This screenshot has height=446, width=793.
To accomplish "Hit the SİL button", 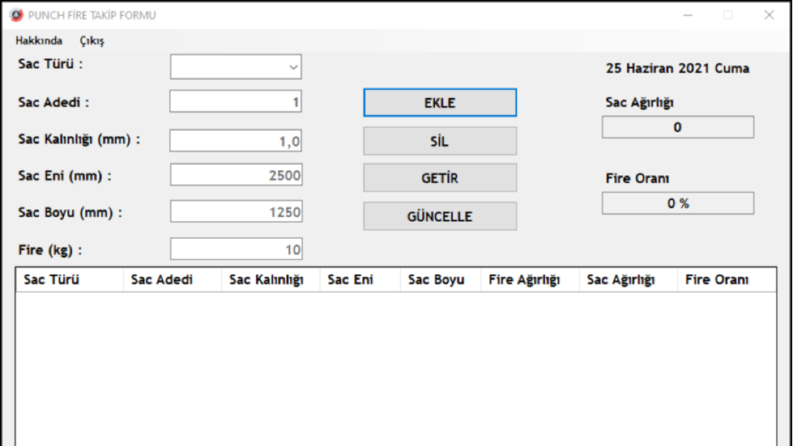I will coord(440,141).
